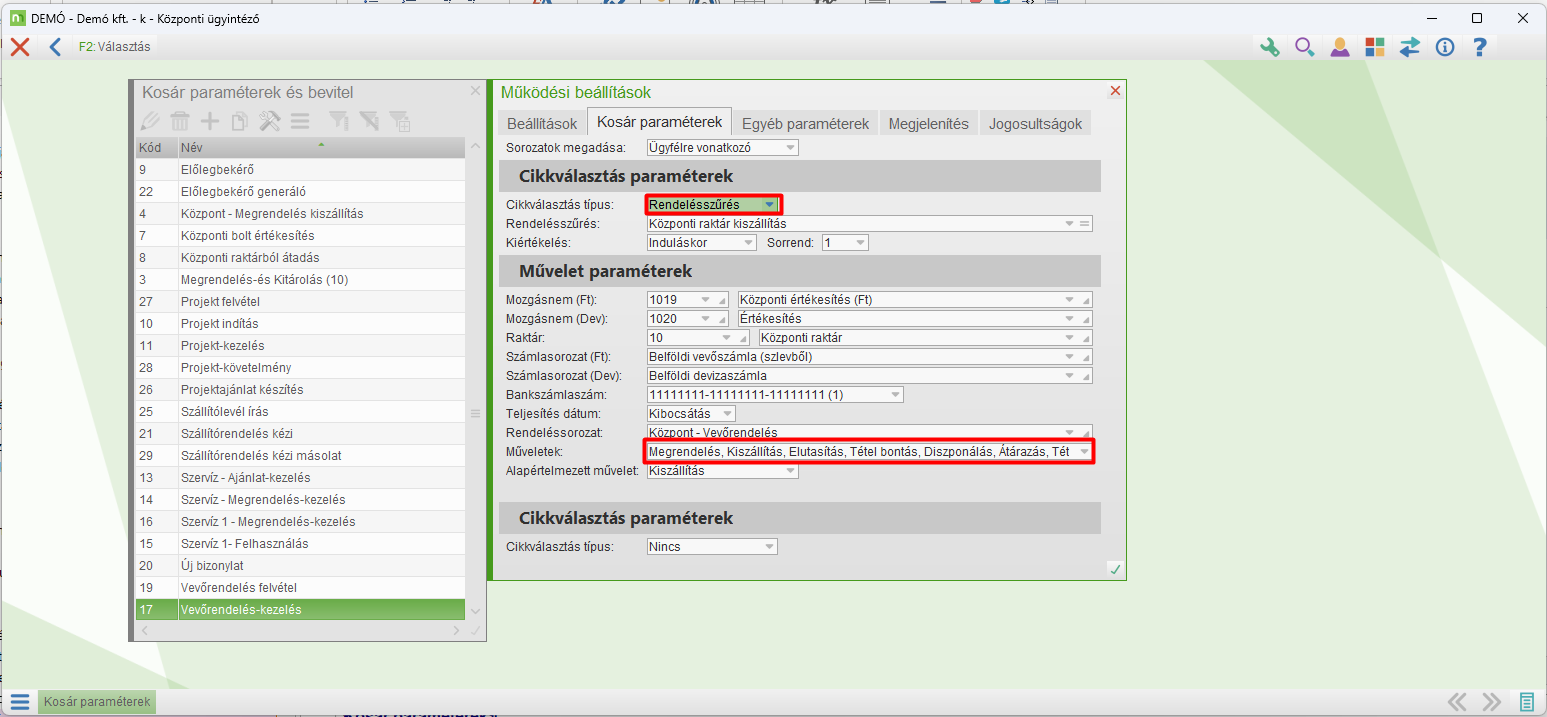Image resolution: width=1547 pixels, height=717 pixels.
Task: Sort the list by Név column header
Action: tap(321, 148)
